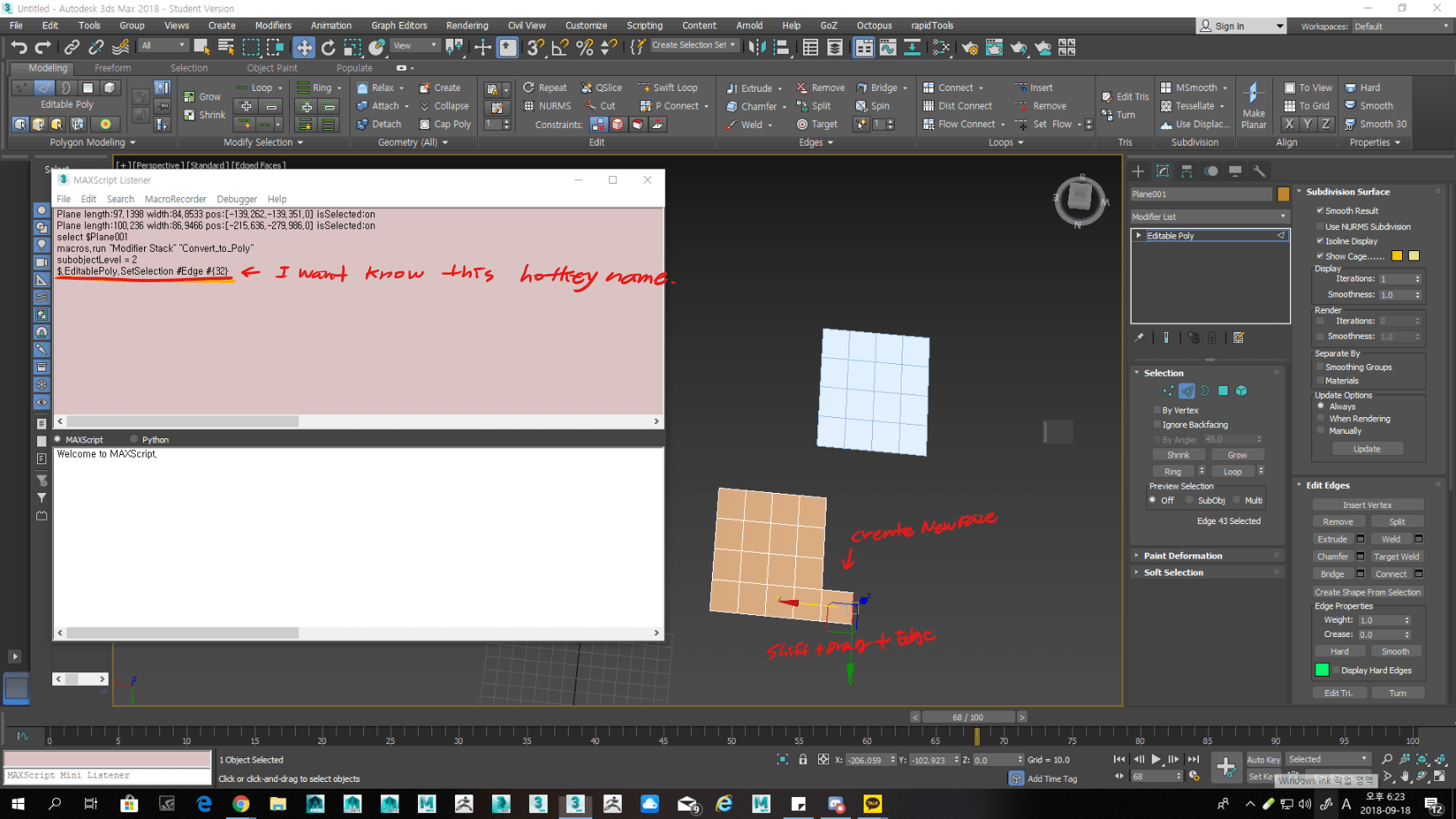Switch to the Hierarchy command panel
Viewport: 1456px width, 819px height.
point(1186,171)
